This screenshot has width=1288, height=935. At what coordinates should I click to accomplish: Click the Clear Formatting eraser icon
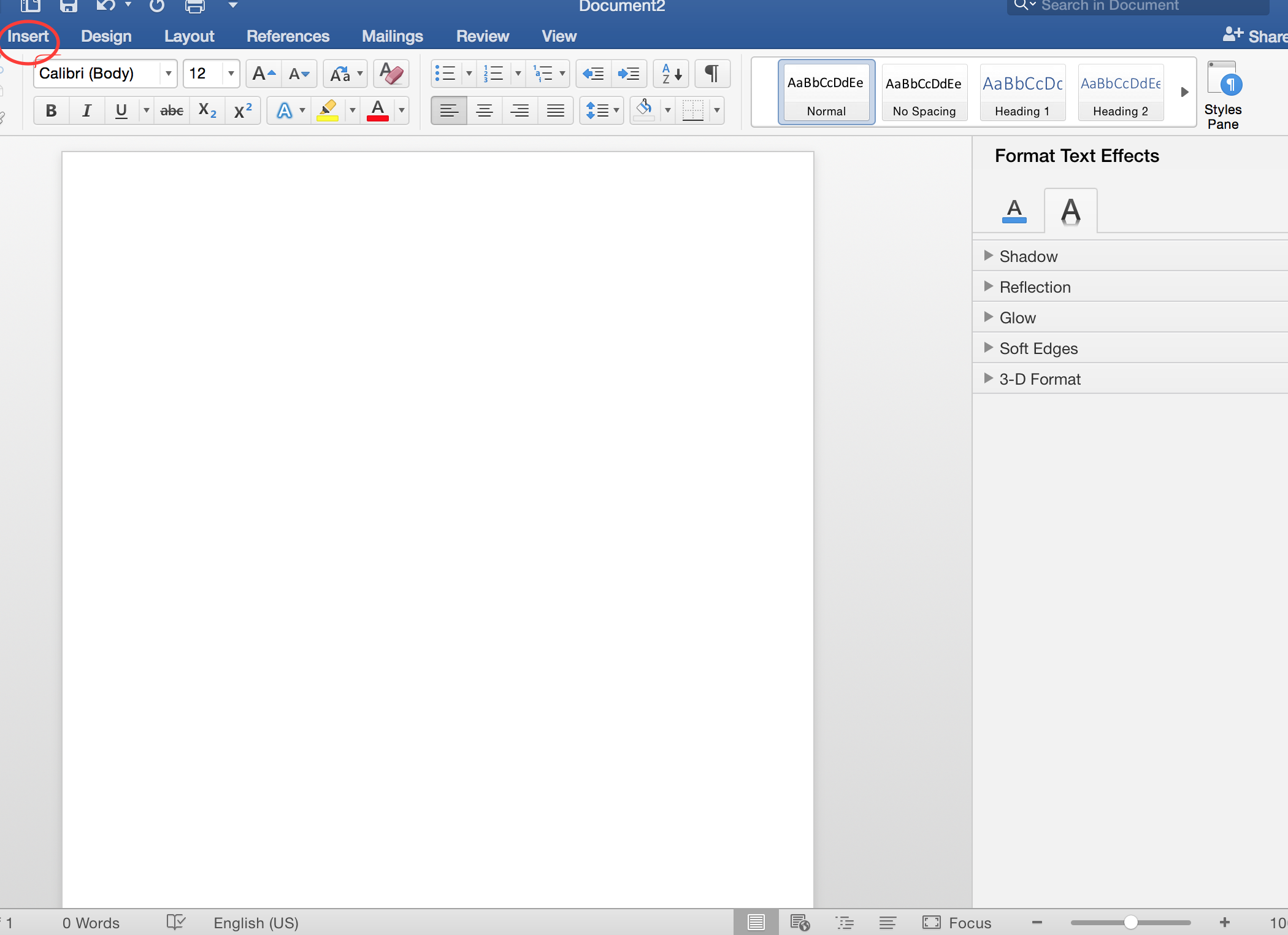click(x=391, y=74)
